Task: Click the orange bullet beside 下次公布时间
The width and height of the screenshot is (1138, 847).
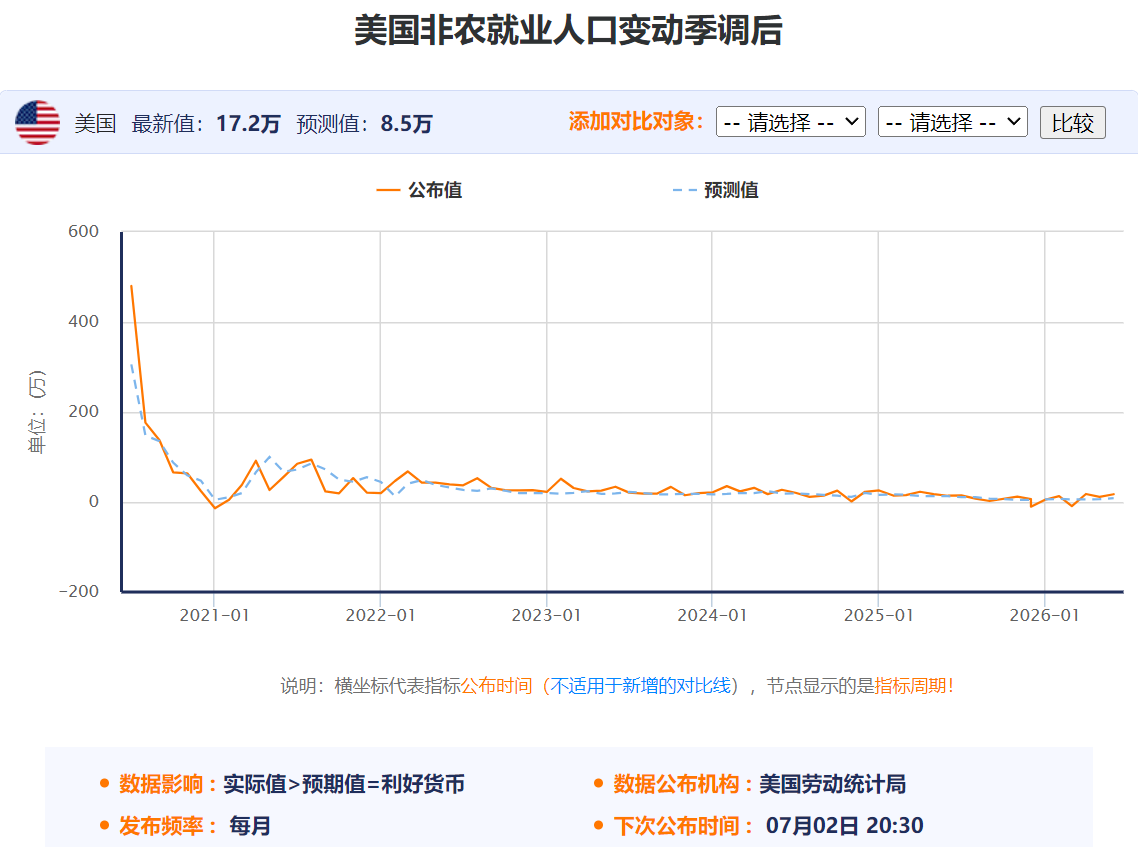Action: click(x=599, y=825)
